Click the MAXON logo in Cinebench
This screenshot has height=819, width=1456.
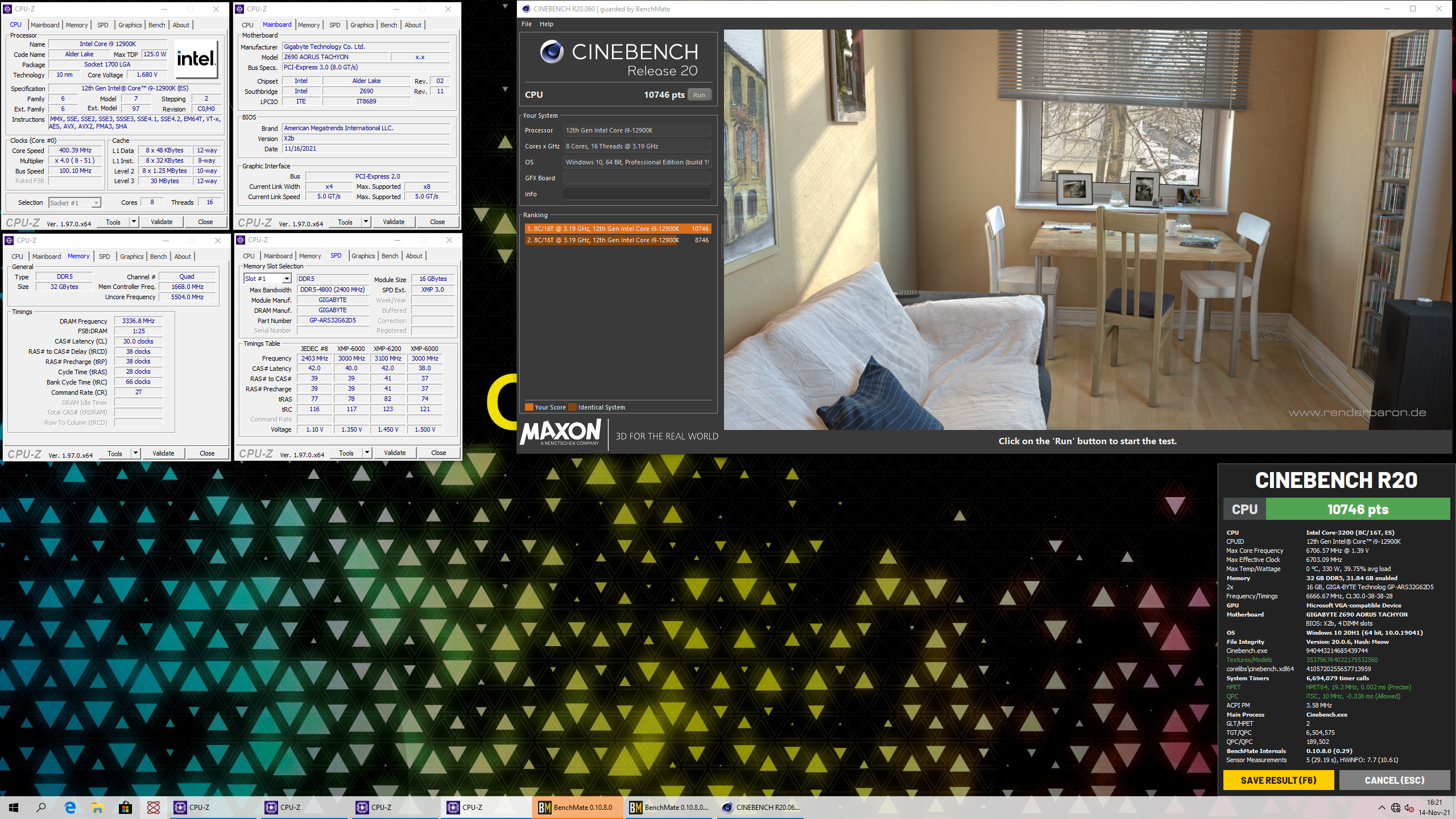(x=560, y=433)
